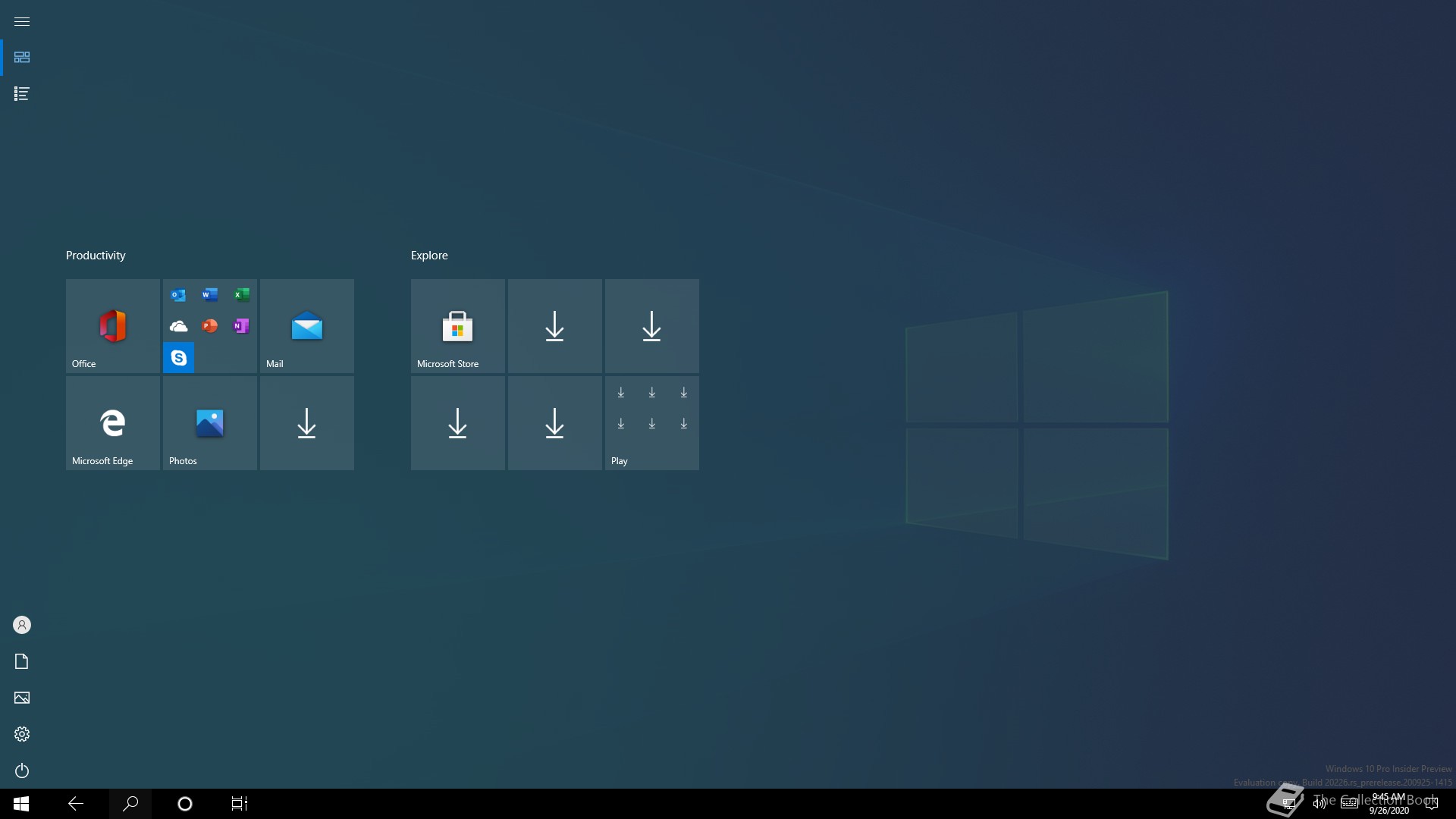Click the pending download tile in Productivity
1456x819 pixels.
tap(307, 423)
